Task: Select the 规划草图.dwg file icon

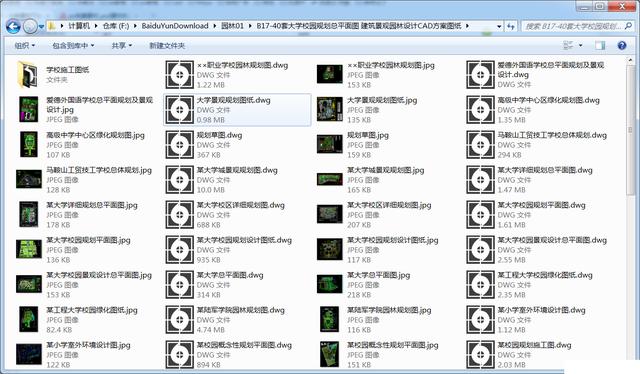Action: [179, 145]
